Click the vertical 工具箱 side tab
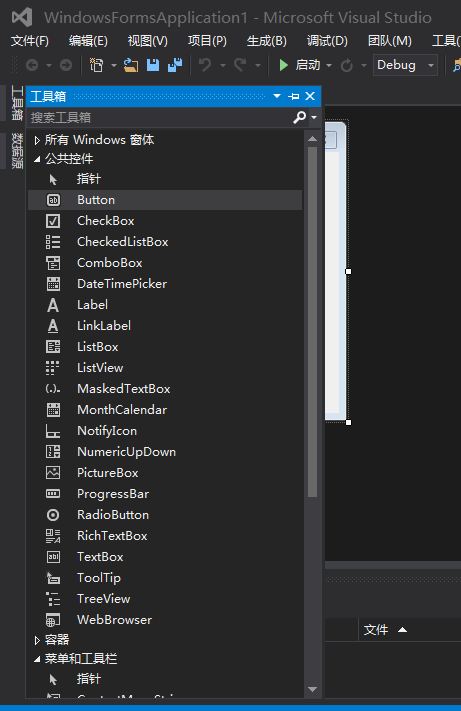The height and width of the screenshot is (711, 461). click(17, 103)
